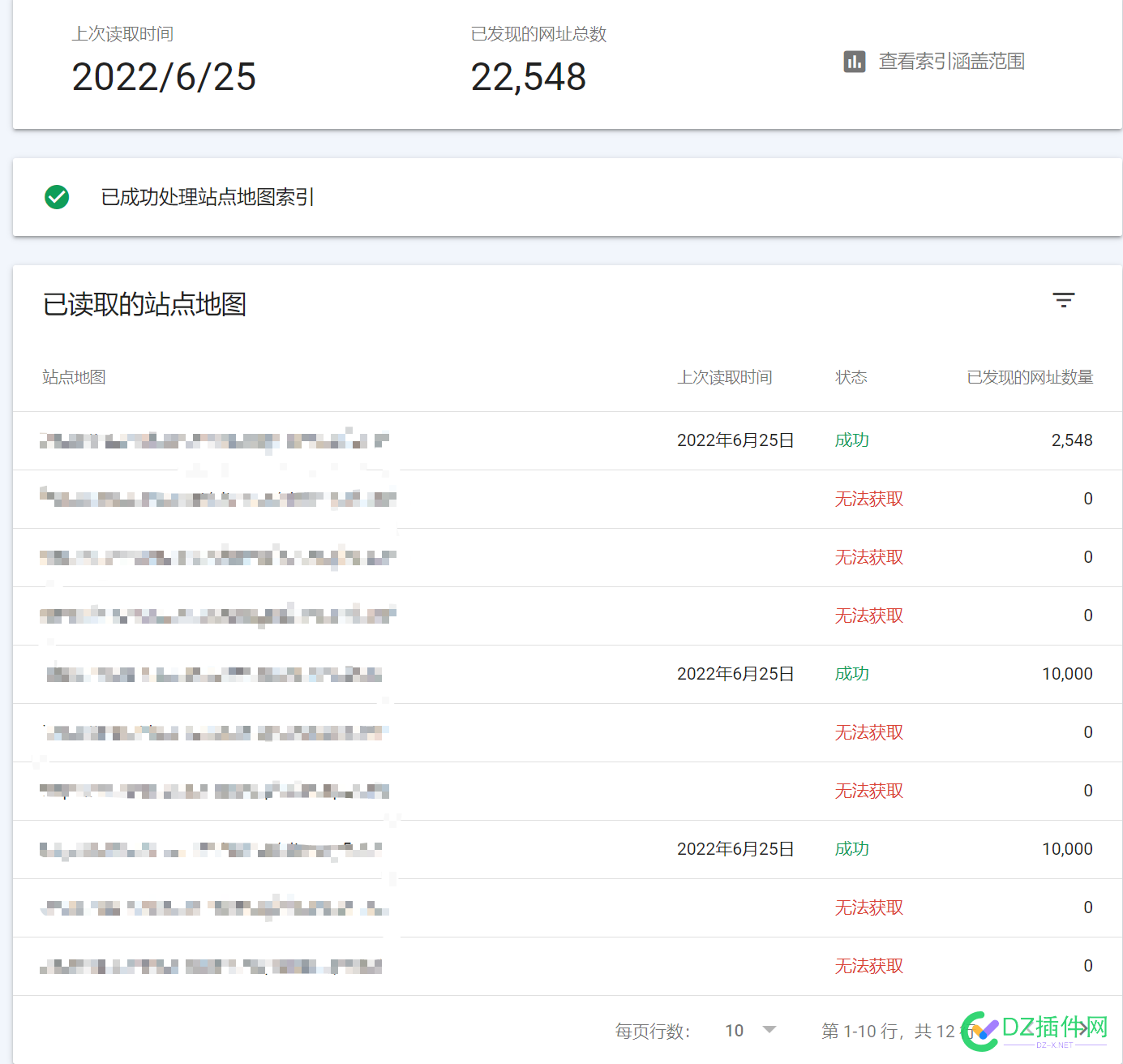Click the 已发现的网址总数 label
The width and height of the screenshot is (1123, 1064).
pos(539,34)
